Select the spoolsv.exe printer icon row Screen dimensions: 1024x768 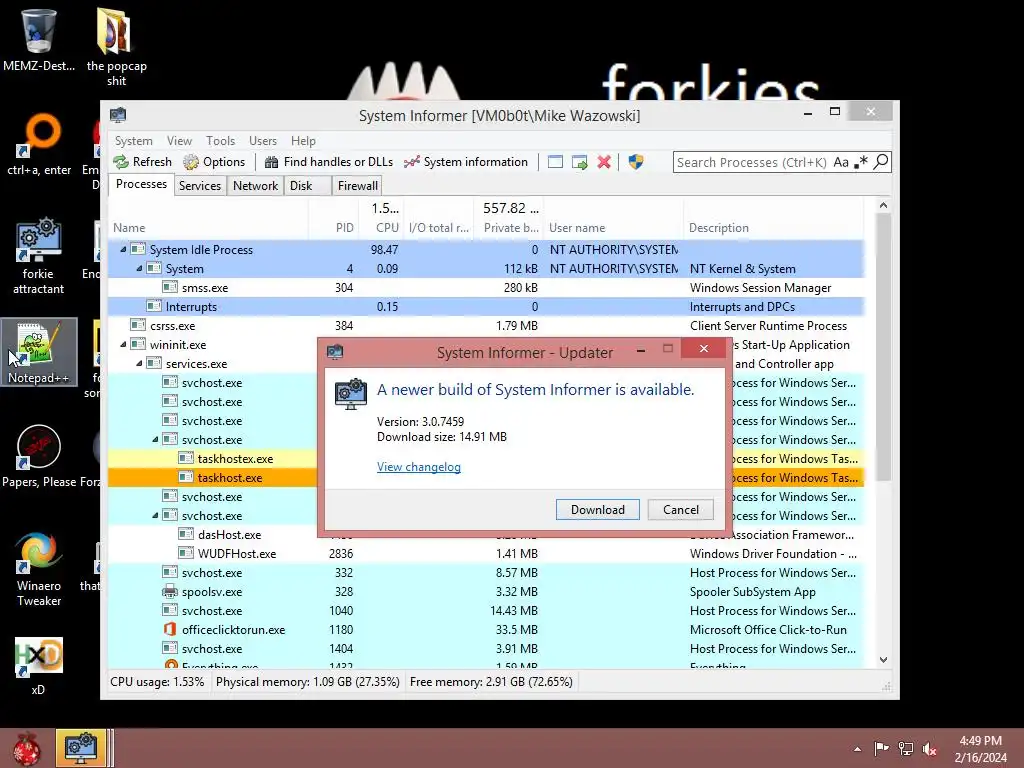[x=486, y=592]
